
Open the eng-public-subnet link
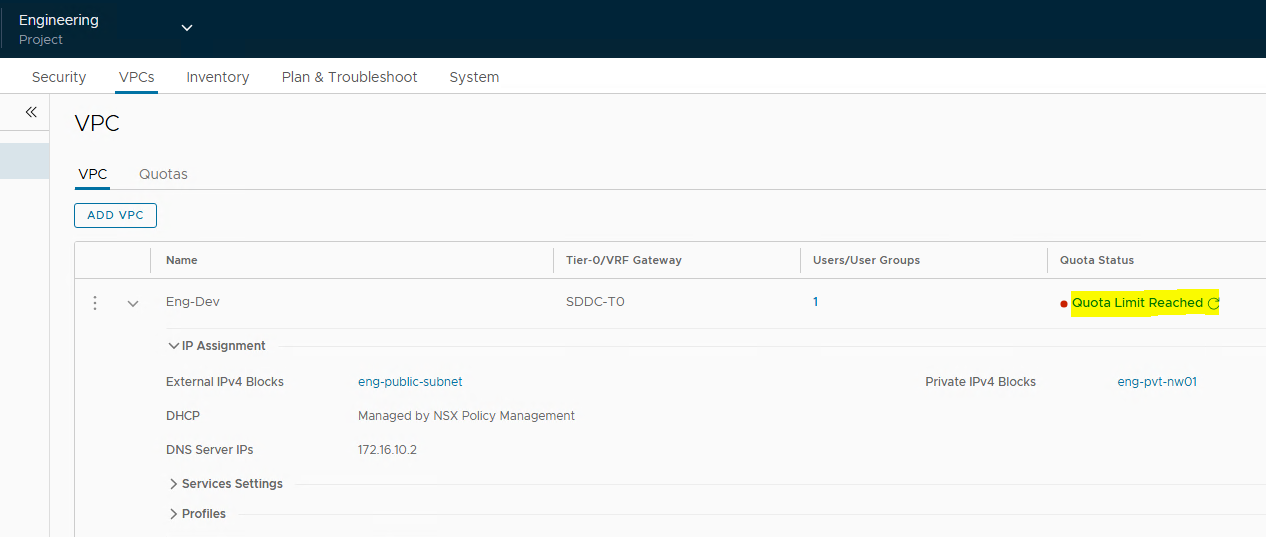pos(410,382)
